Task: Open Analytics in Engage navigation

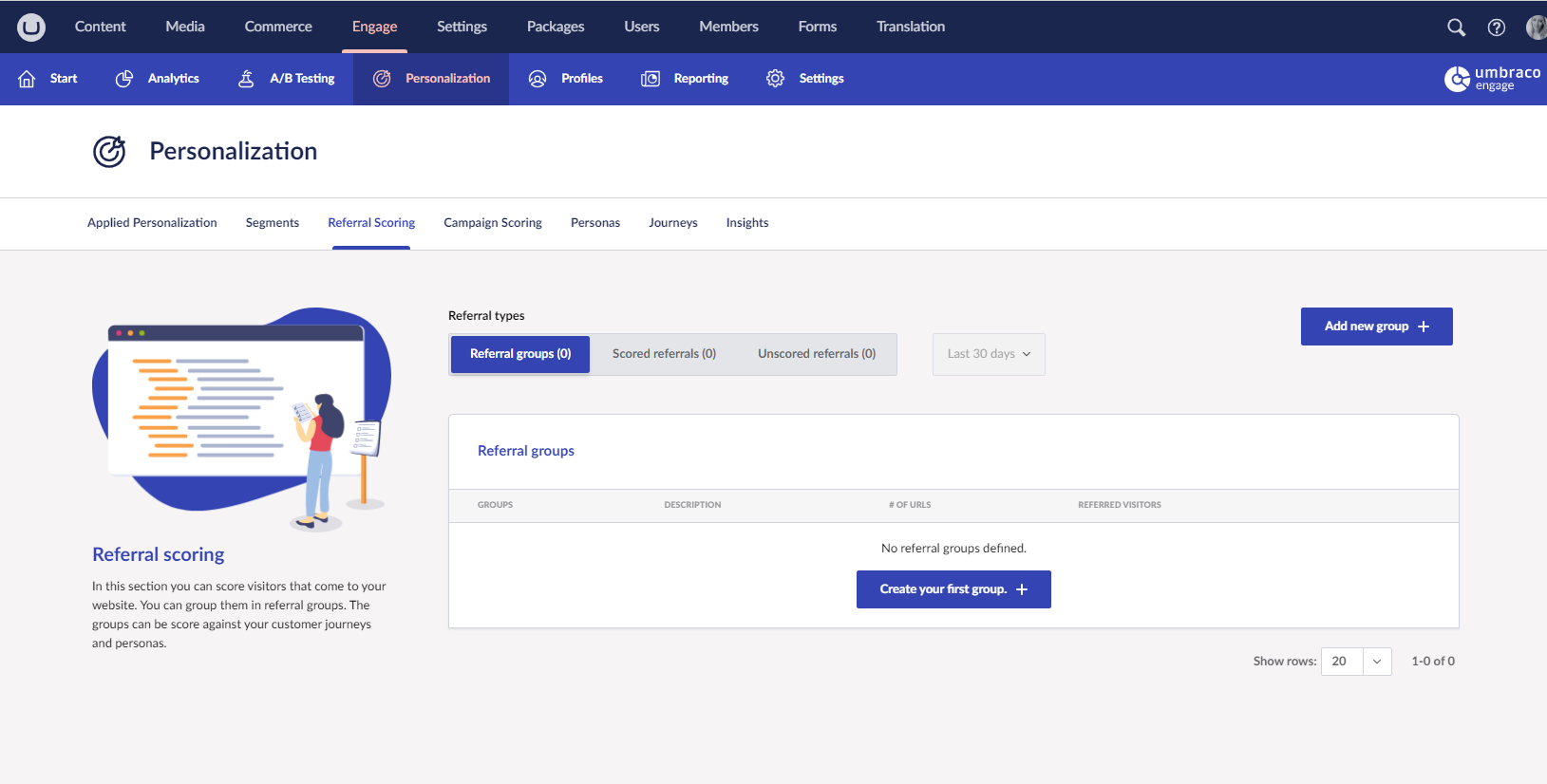Action: point(158,79)
